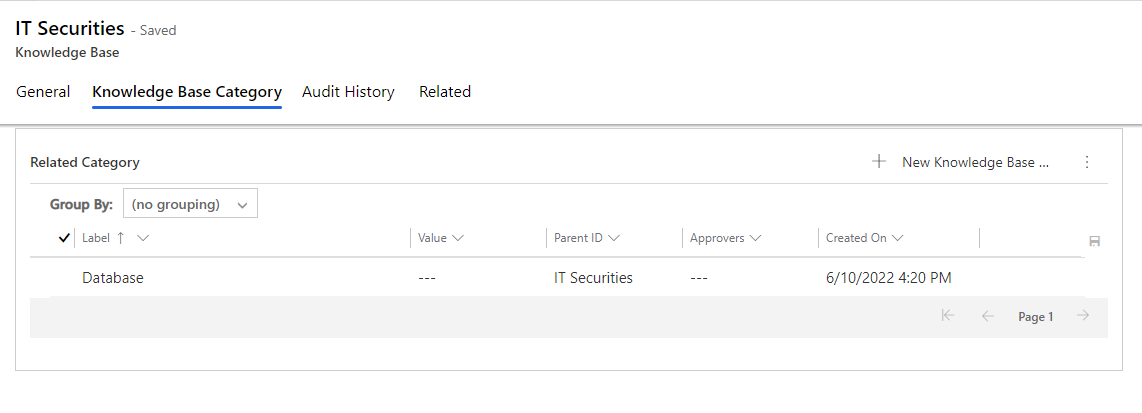The height and width of the screenshot is (413, 1142).
Task: Open the Audit History tab
Action: point(348,92)
